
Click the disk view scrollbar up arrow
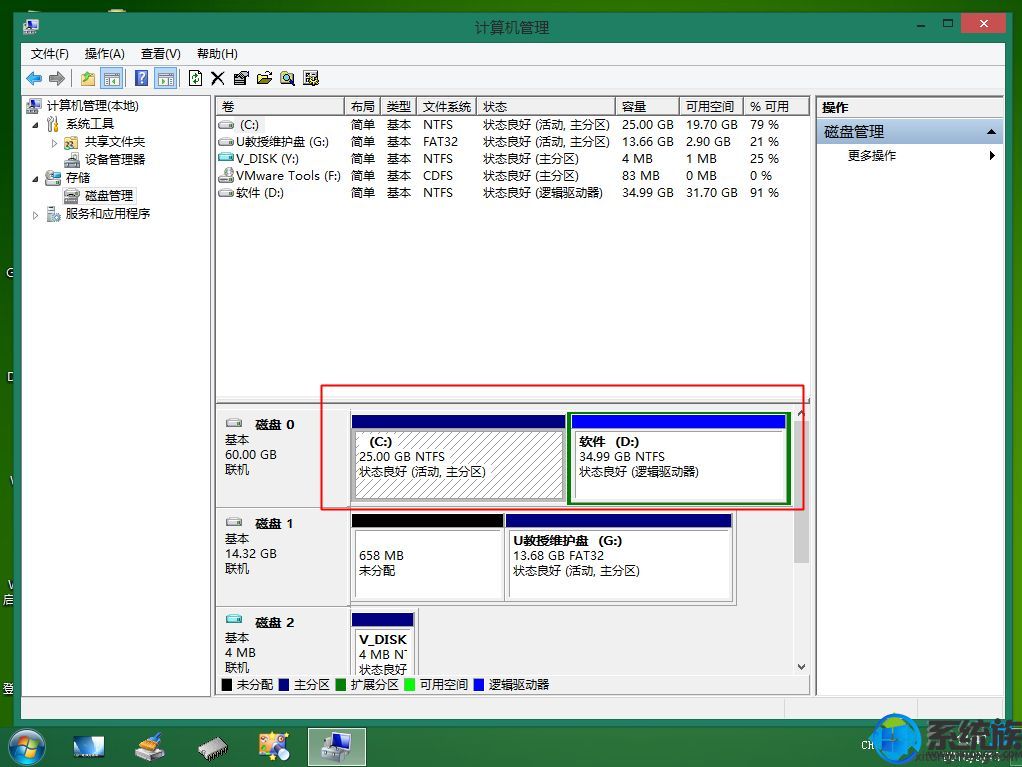pyautogui.click(x=801, y=414)
